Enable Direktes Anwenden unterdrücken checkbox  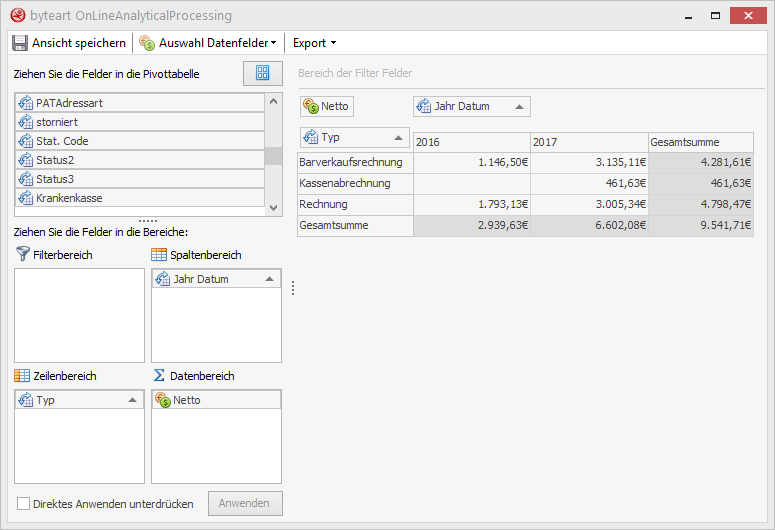(x=24, y=504)
